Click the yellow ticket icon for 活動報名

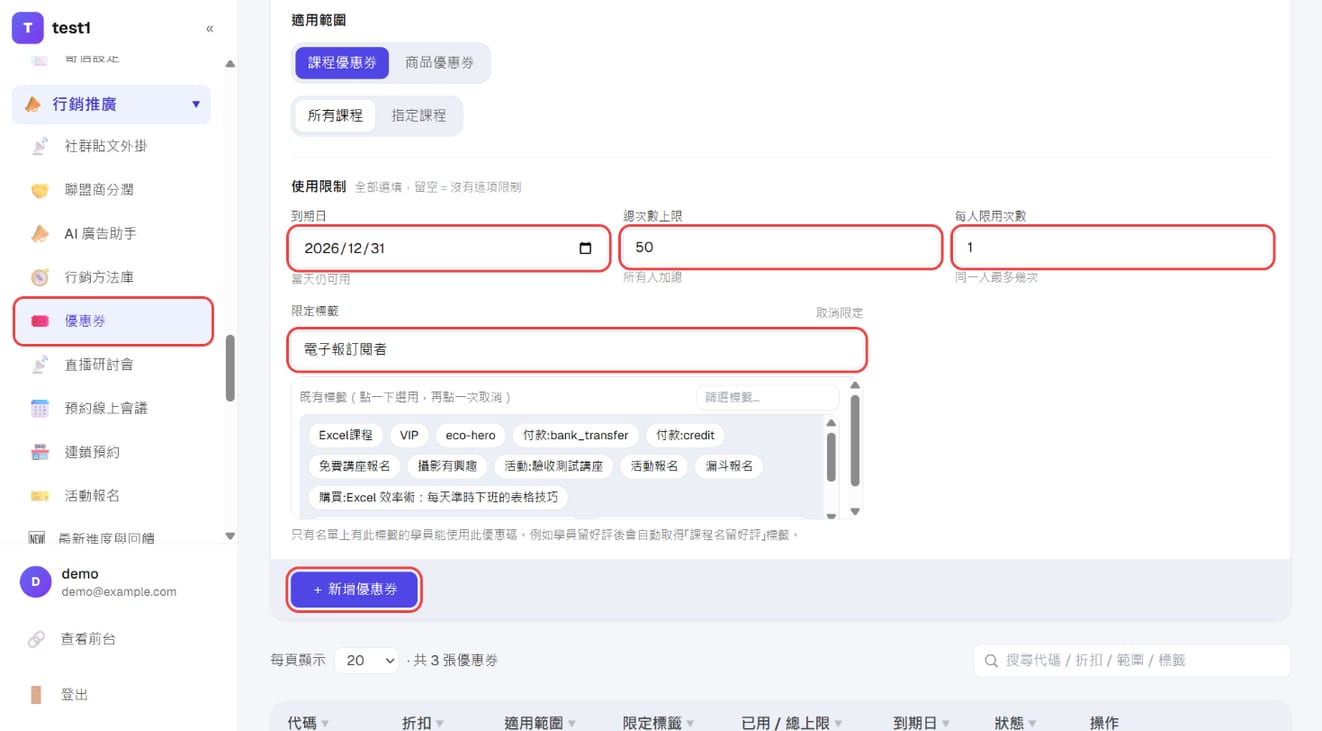click(40, 496)
